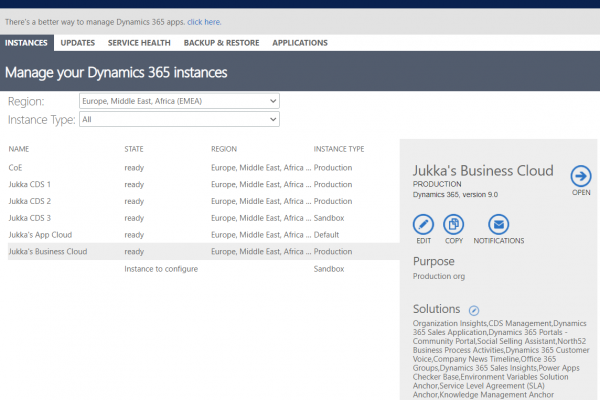
Task: Click the ready state of Jukka CDS 1
Action: point(134,184)
